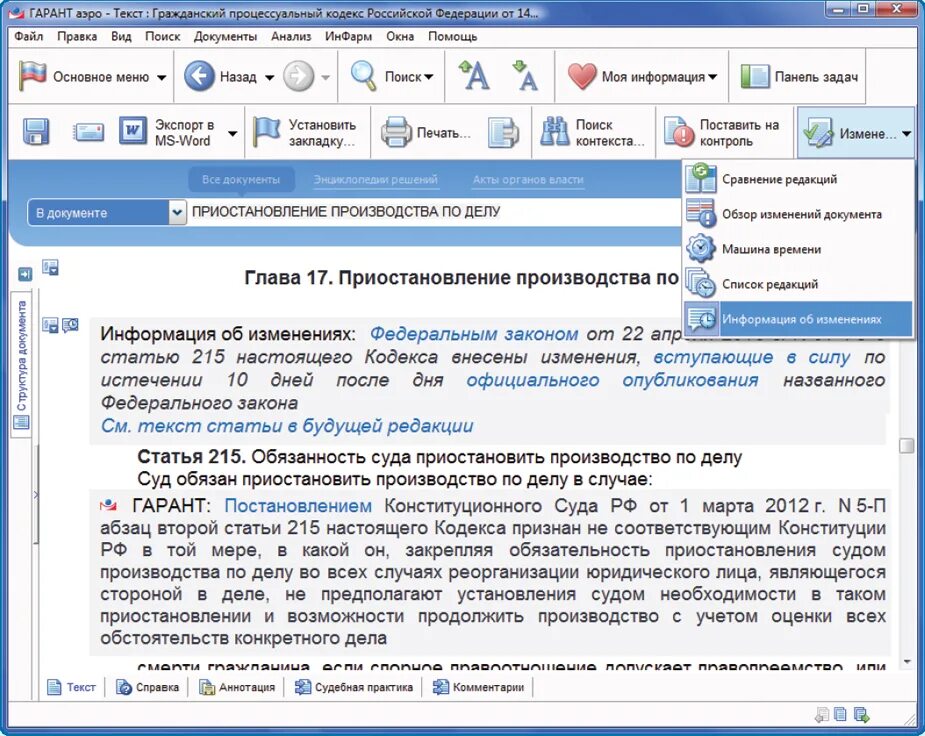This screenshot has width=925, height=736.
Task: Export document to MS-Word
Action: pyautogui.click(x=166, y=133)
